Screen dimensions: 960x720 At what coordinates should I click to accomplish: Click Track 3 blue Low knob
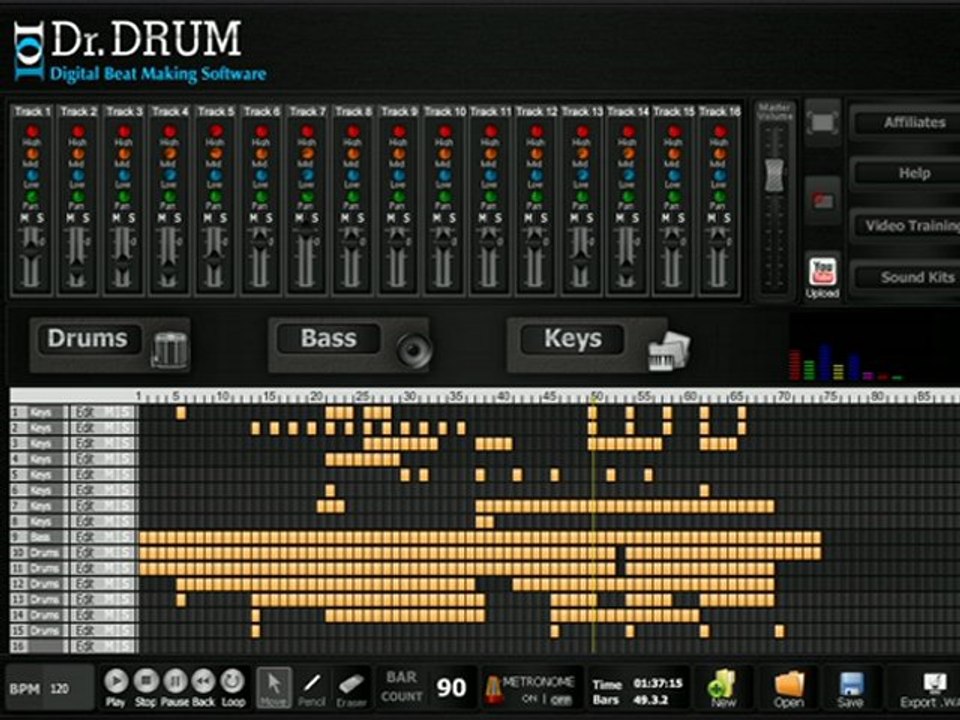[x=124, y=176]
